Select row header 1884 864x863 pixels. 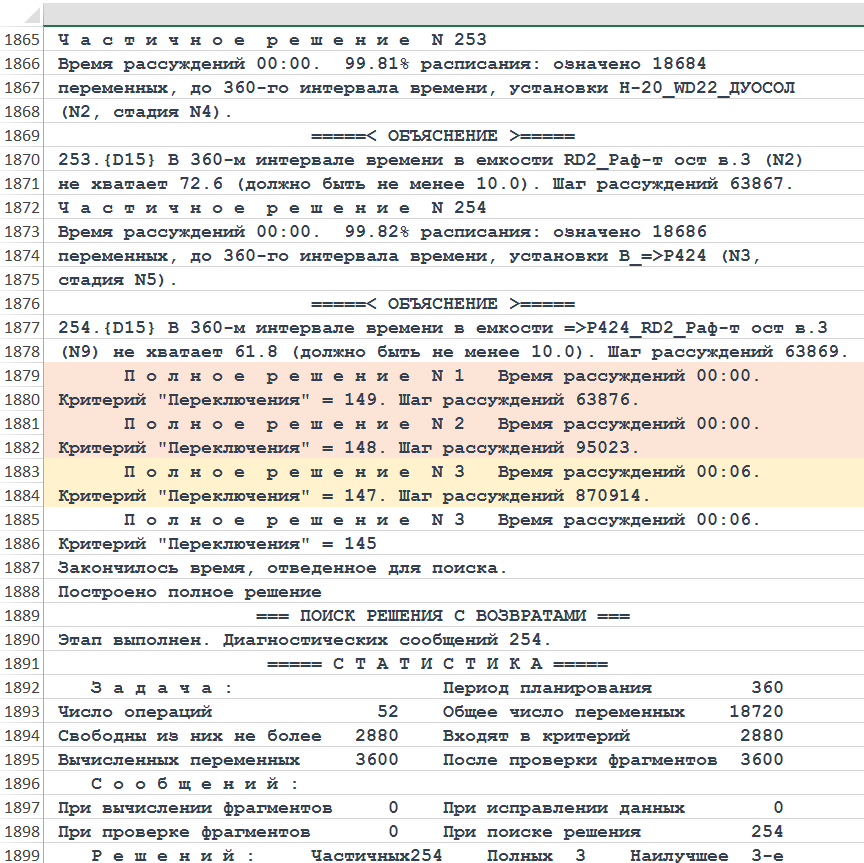(22, 496)
